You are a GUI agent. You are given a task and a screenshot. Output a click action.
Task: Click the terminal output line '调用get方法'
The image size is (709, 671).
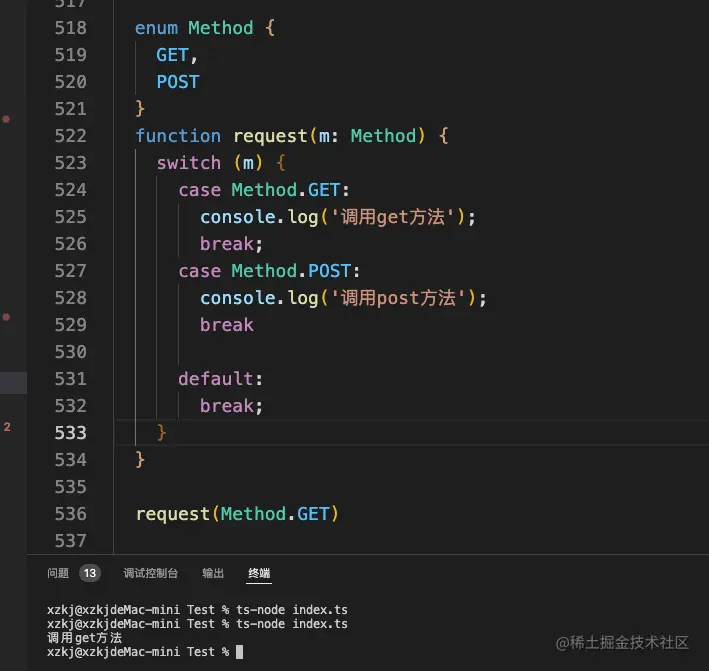tap(85, 638)
